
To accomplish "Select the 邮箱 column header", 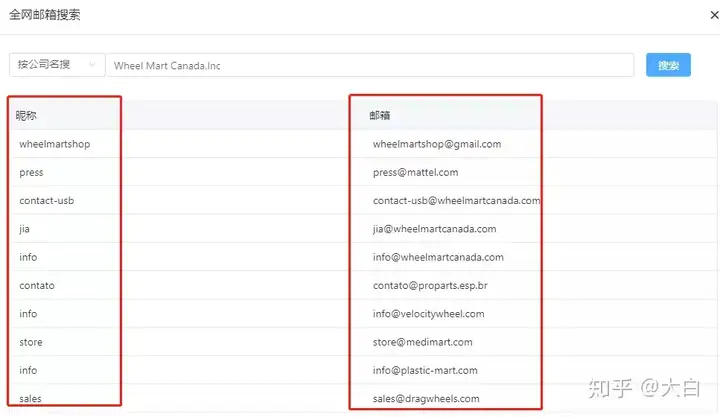I will coord(380,116).
